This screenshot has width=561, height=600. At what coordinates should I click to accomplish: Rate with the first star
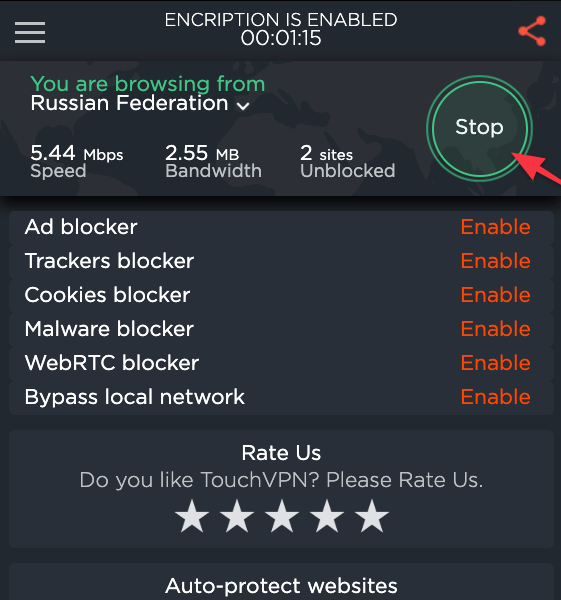[192, 516]
